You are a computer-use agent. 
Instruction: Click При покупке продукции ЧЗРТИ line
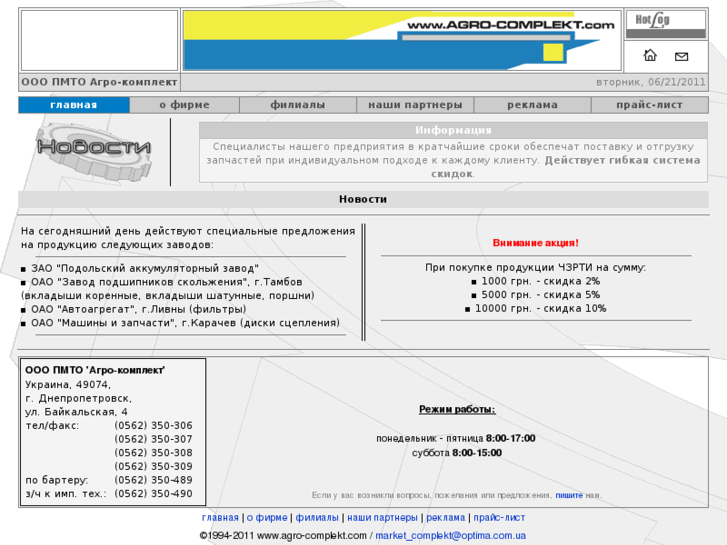pyautogui.click(x=536, y=268)
